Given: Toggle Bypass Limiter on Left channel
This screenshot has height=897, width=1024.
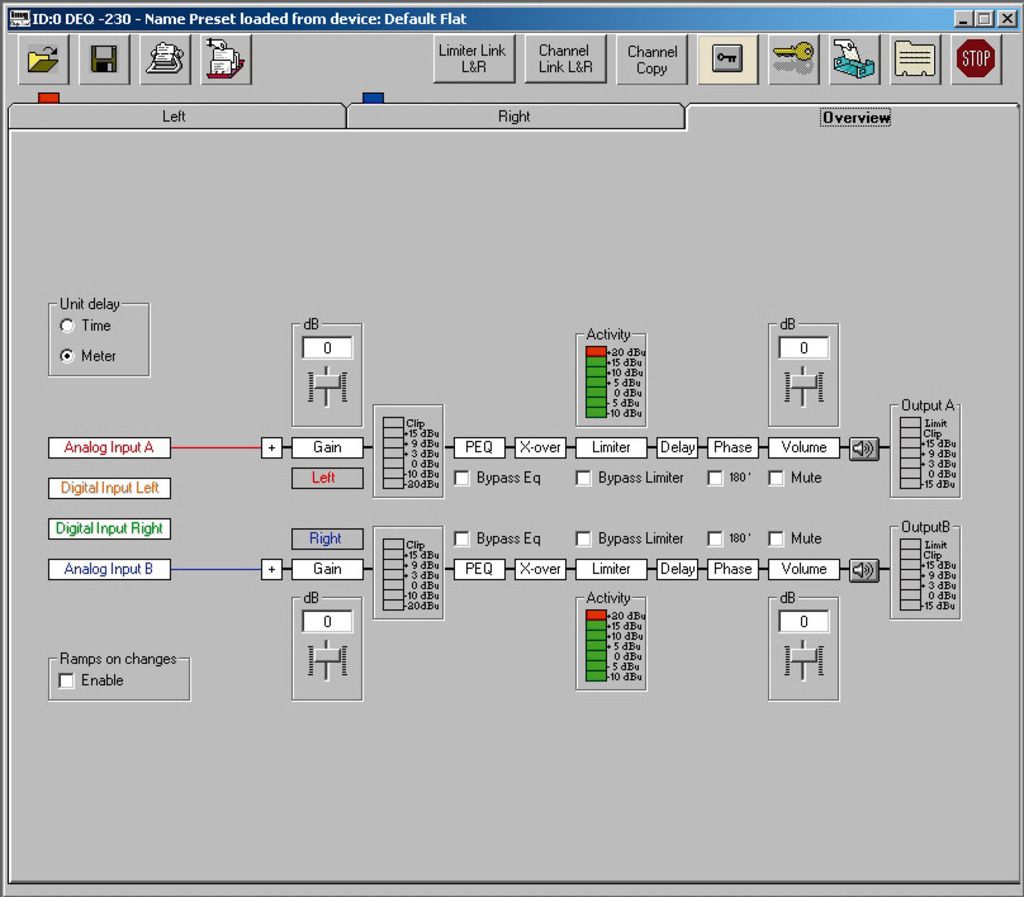Looking at the screenshot, I should pyautogui.click(x=584, y=479).
